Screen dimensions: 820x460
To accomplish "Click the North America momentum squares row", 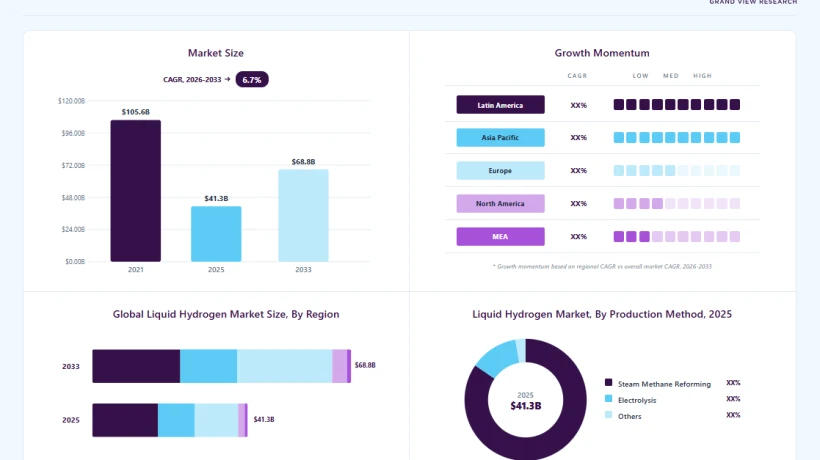I will [x=677, y=203].
